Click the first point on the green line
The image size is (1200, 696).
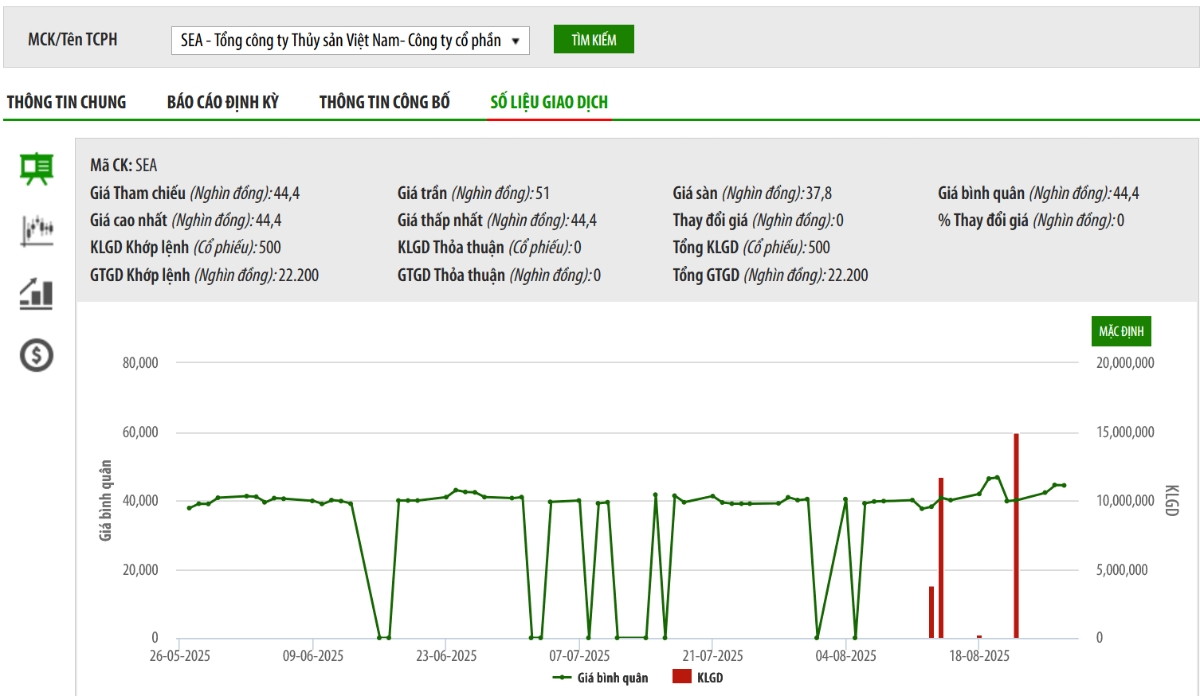tap(189, 508)
